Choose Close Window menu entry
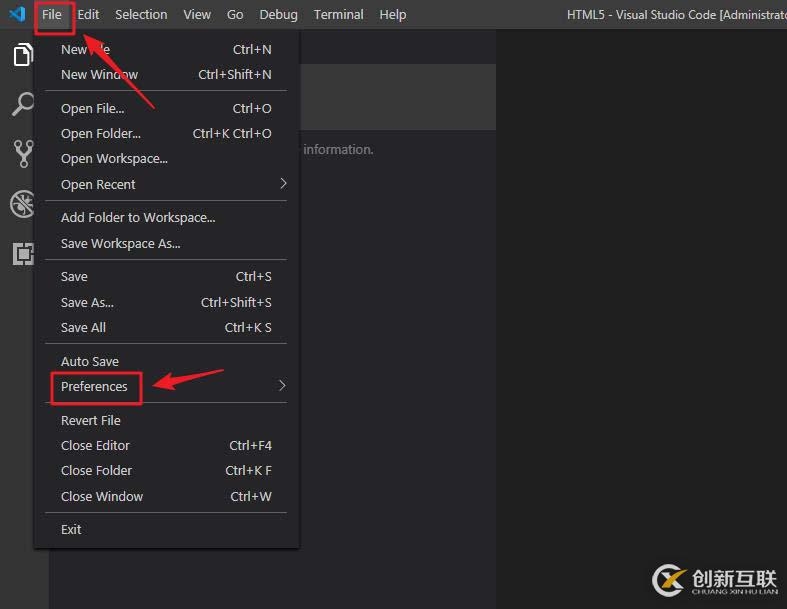Image resolution: width=787 pixels, height=609 pixels. 166,497
